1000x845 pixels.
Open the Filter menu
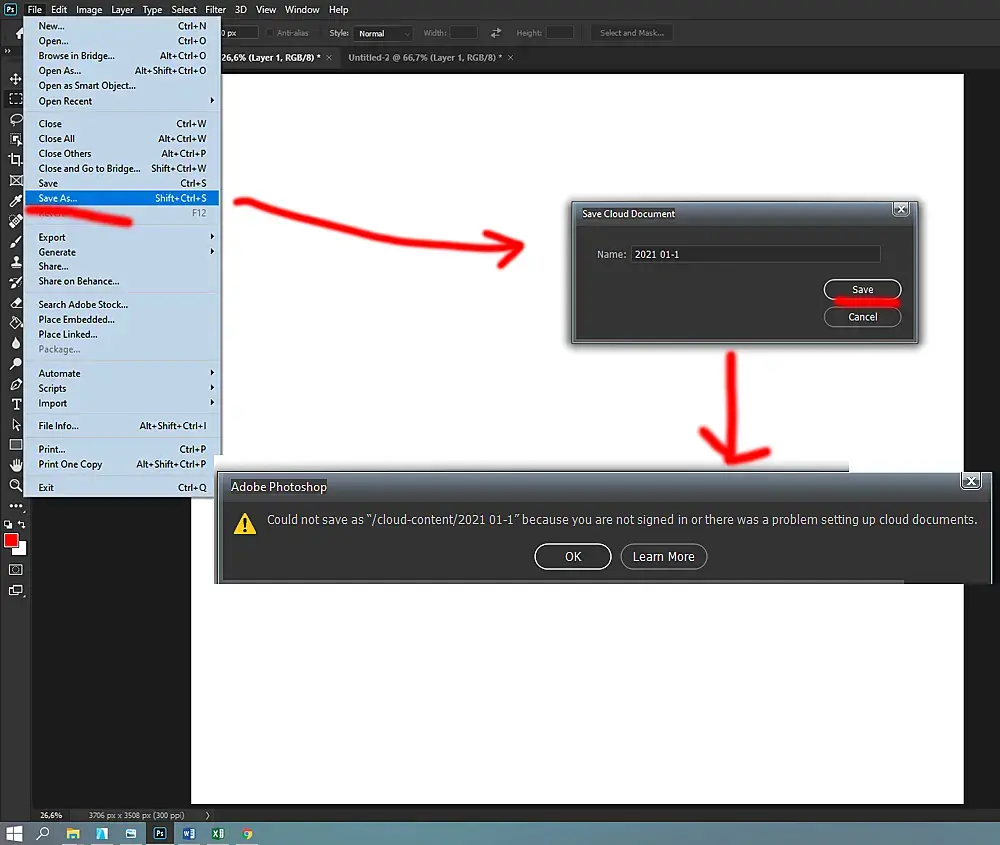[216, 10]
